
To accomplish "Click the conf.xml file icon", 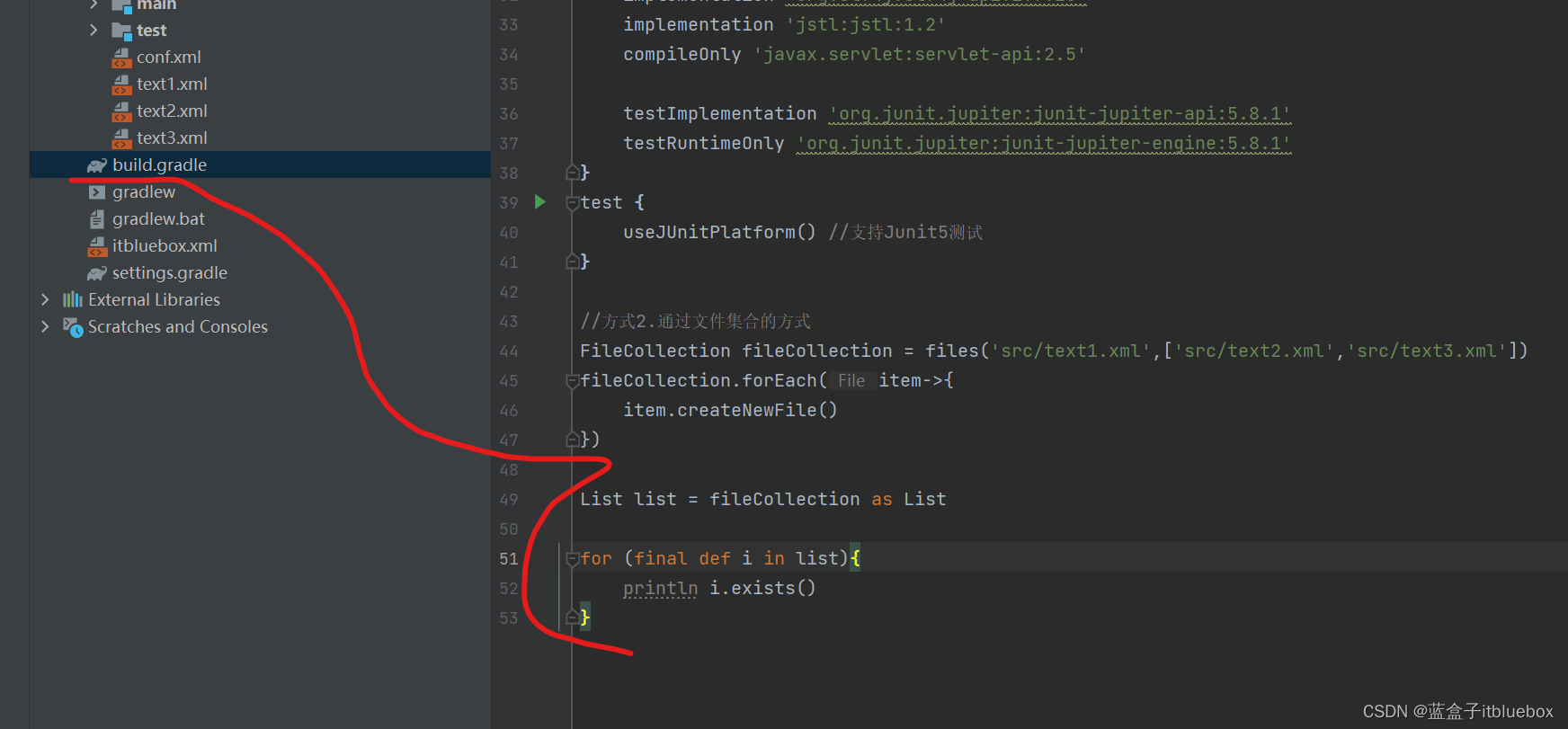I will [121, 58].
